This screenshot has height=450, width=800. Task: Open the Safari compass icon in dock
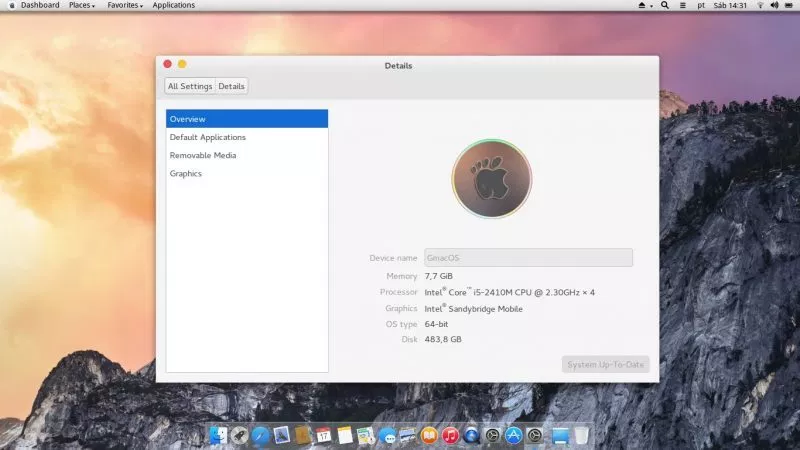260,435
